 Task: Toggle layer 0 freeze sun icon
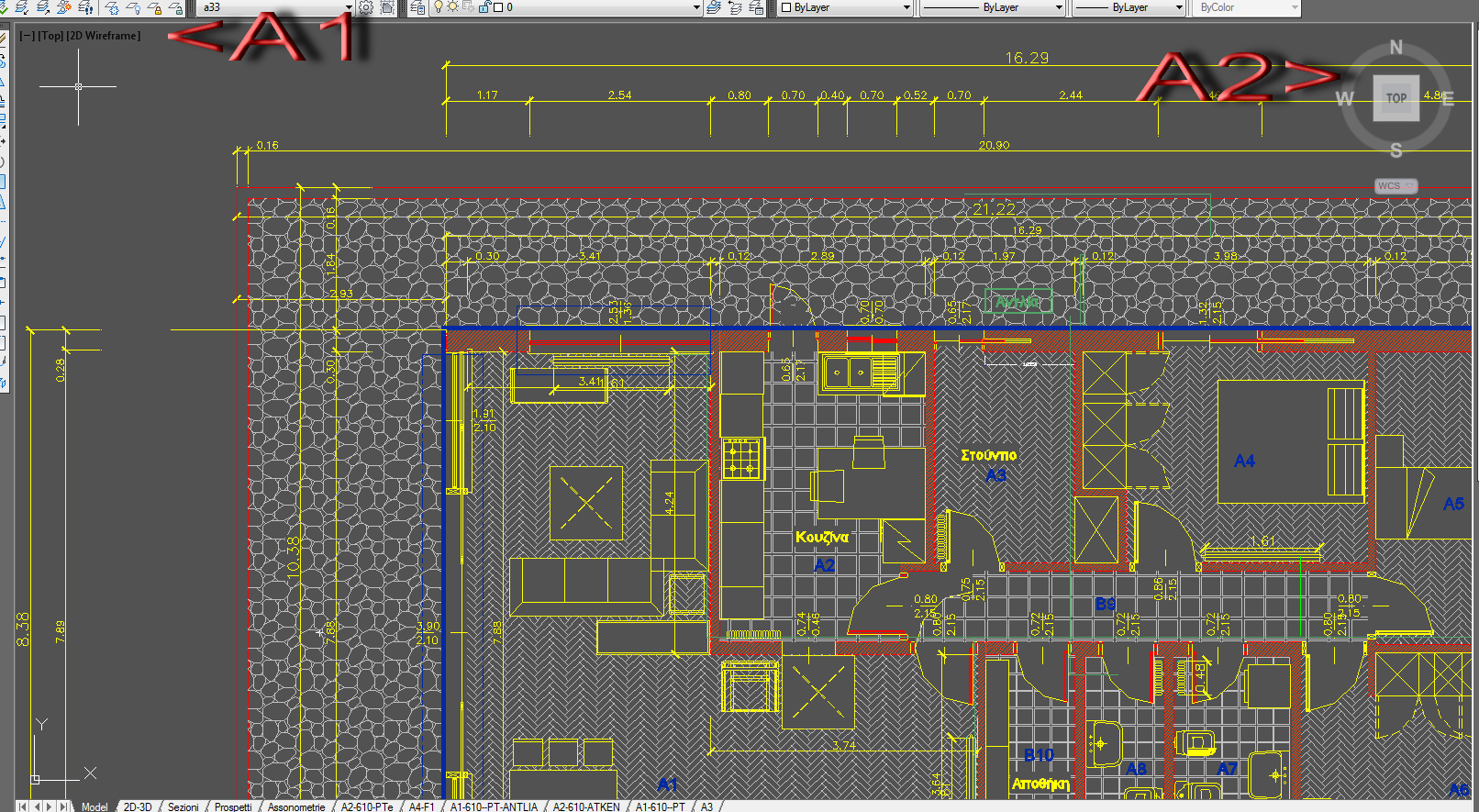(453, 7)
